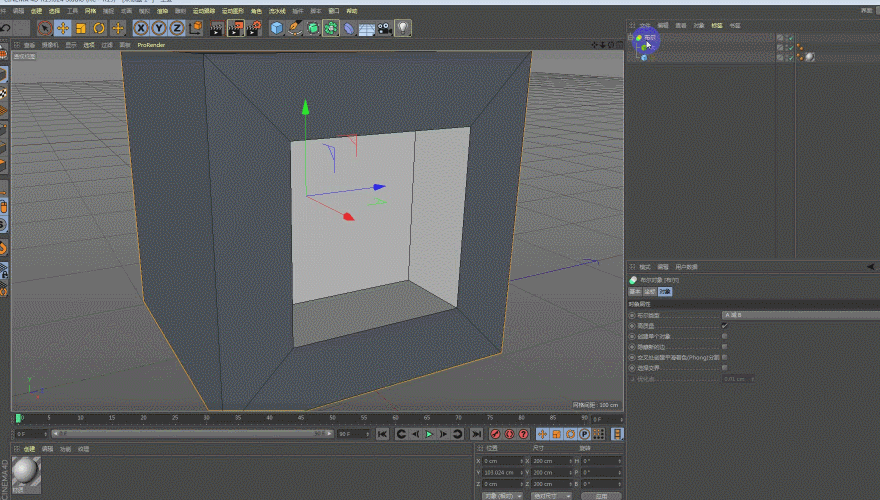Click the Phong tag on second object
Image resolution: width=880 pixels, height=500 pixels.
[x=800, y=48]
